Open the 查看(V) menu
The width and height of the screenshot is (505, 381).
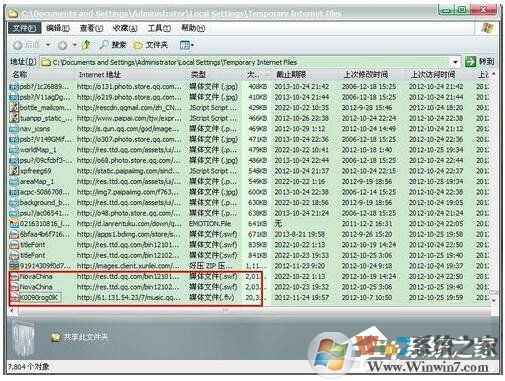click(91, 28)
